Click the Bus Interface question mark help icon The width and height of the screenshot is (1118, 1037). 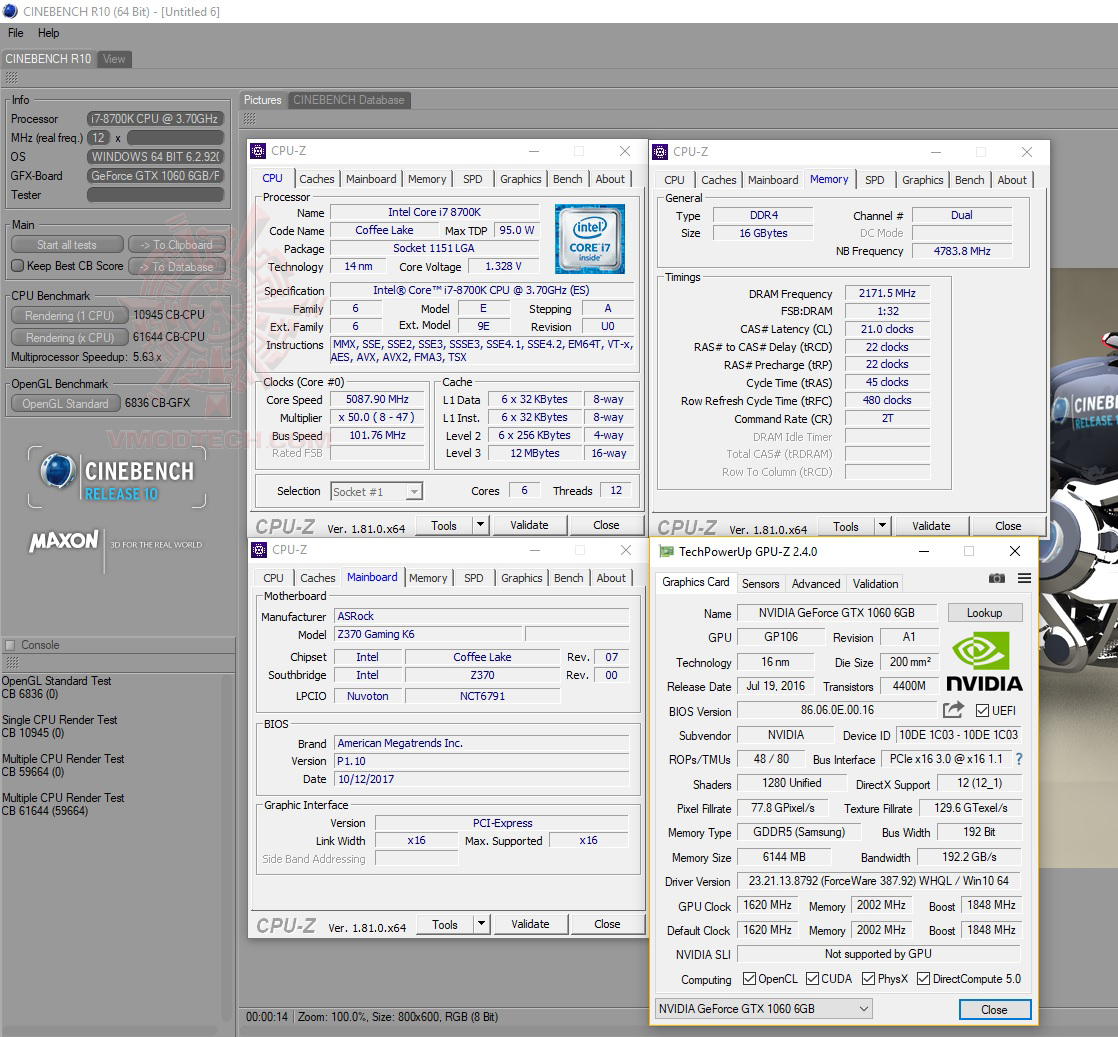tap(1018, 759)
